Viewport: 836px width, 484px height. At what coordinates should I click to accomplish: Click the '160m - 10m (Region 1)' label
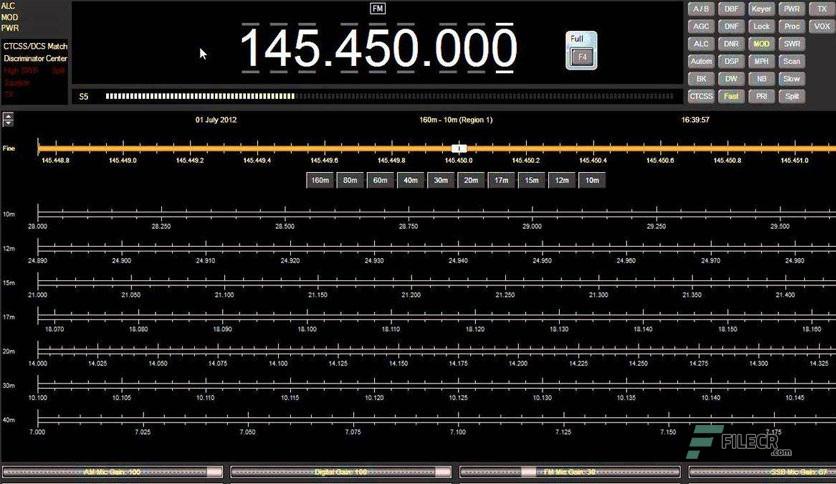point(456,120)
